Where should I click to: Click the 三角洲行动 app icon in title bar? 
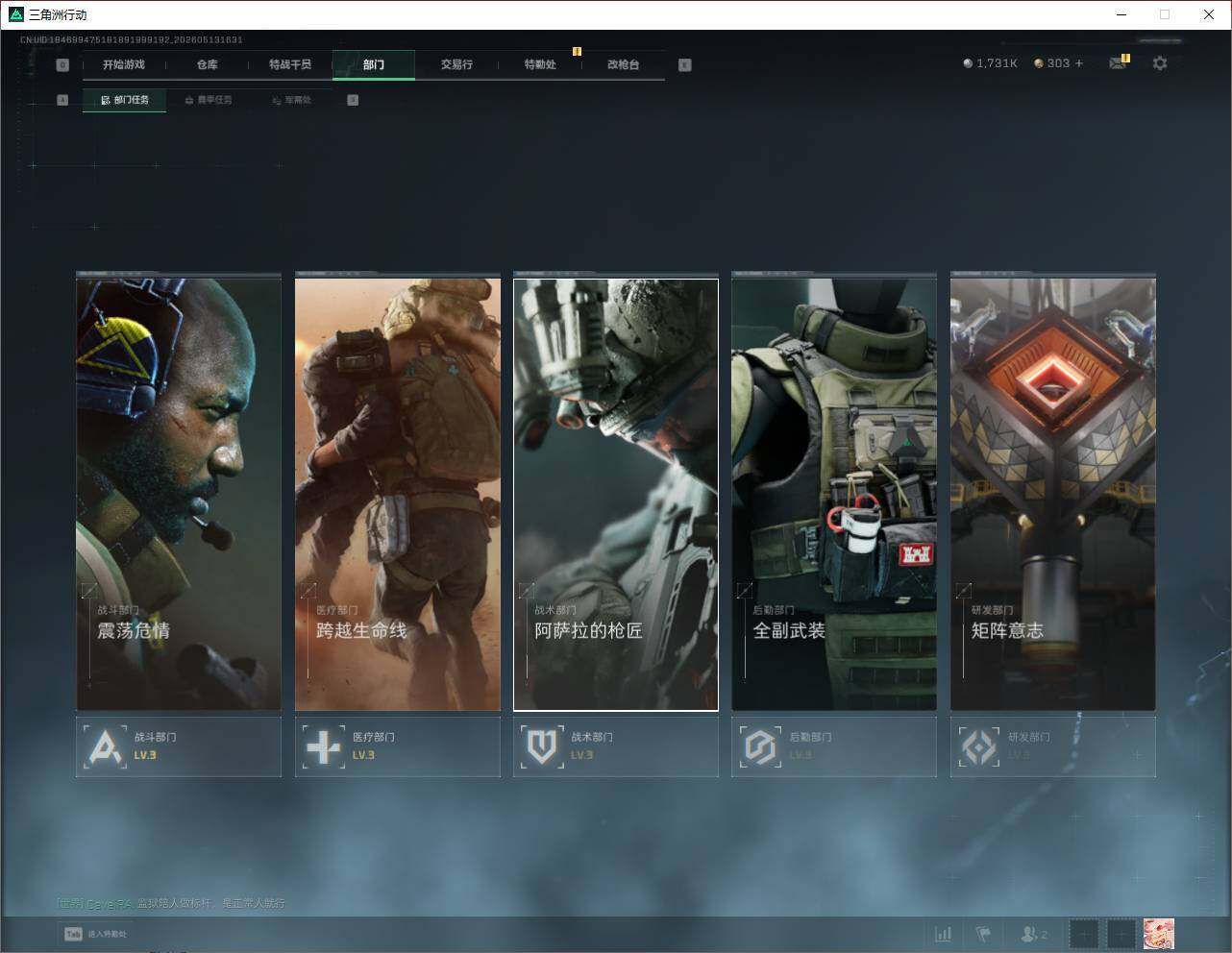pos(15,14)
